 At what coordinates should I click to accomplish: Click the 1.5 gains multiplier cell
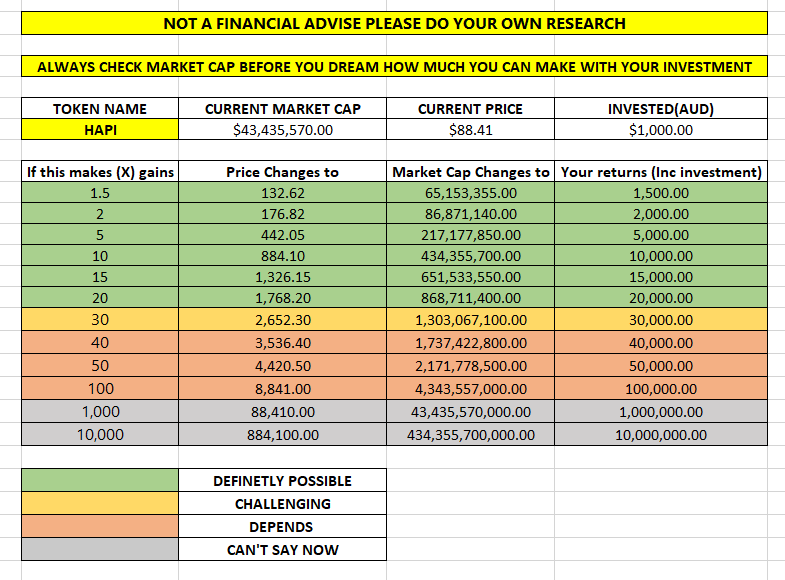(100, 193)
